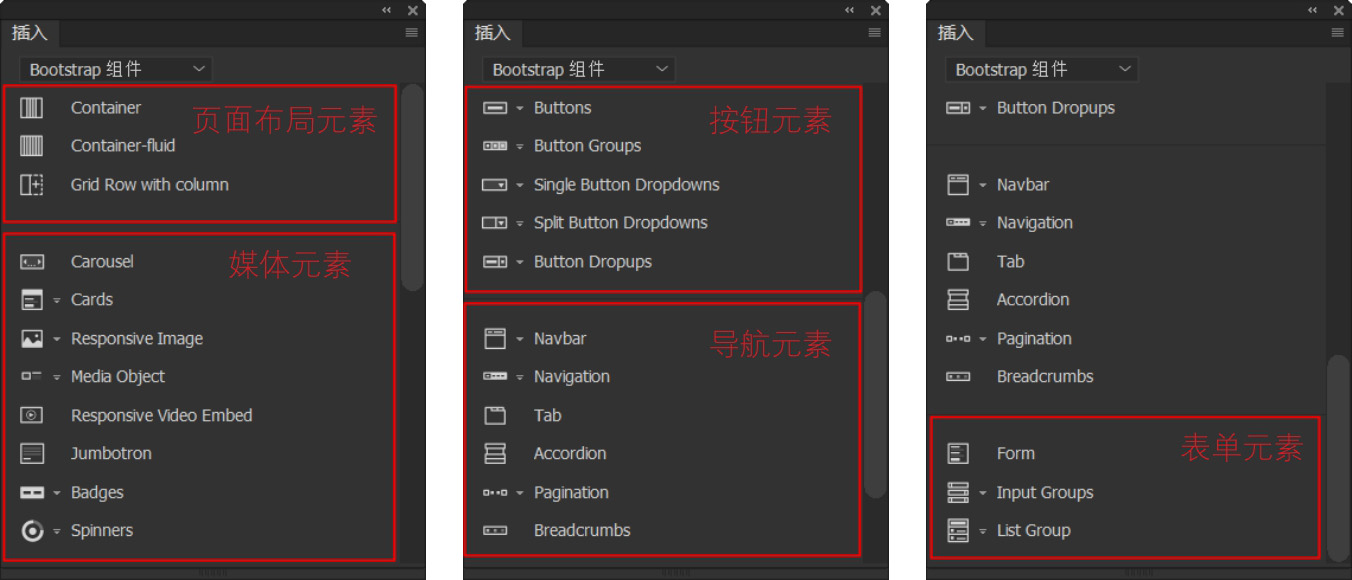
Task: Expand the Single Button Dropdowns arrow
Action: click(520, 185)
